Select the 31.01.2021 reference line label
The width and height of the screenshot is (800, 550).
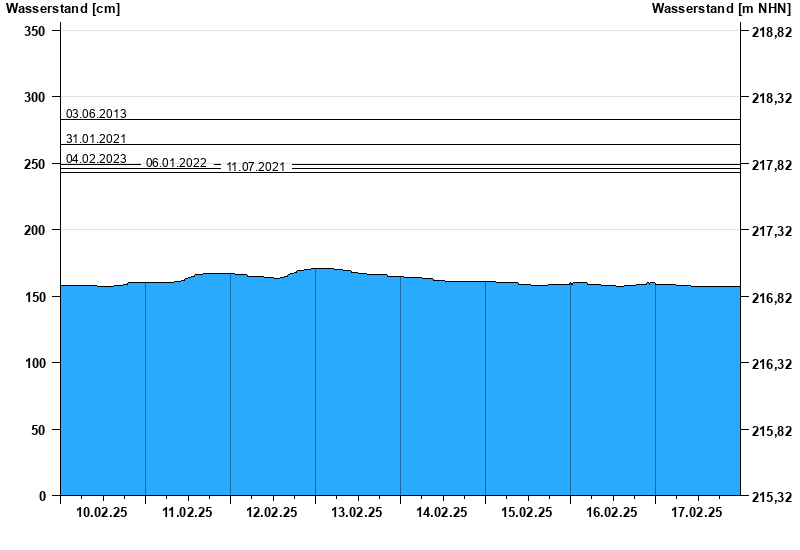(x=96, y=139)
